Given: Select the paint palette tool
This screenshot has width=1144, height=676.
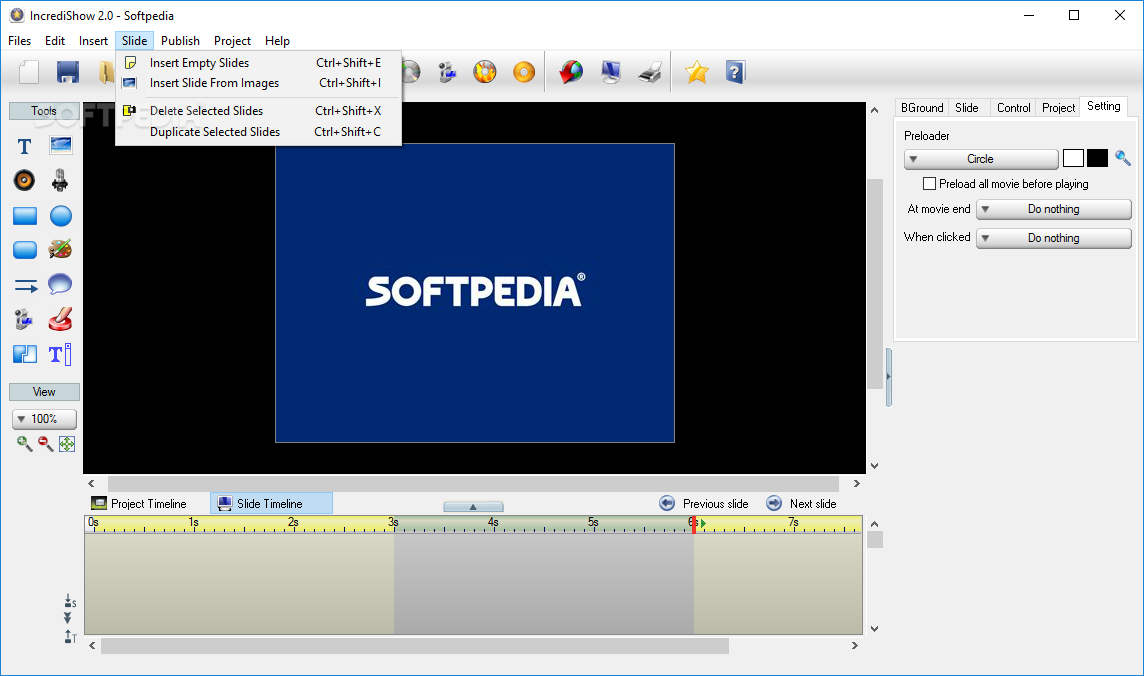Looking at the screenshot, I should [x=60, y=249].
